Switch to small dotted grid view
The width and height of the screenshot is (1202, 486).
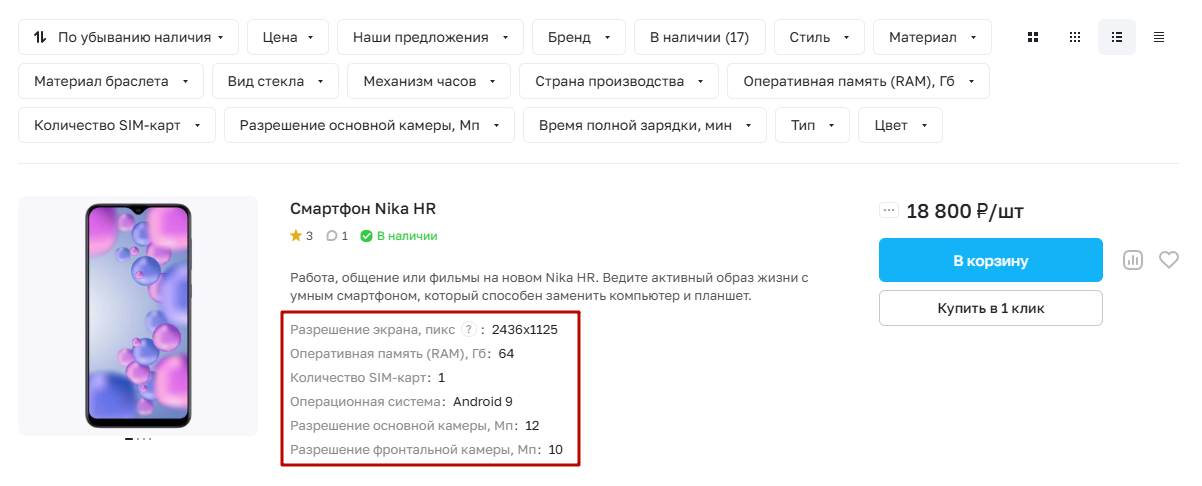(1075, 37)
